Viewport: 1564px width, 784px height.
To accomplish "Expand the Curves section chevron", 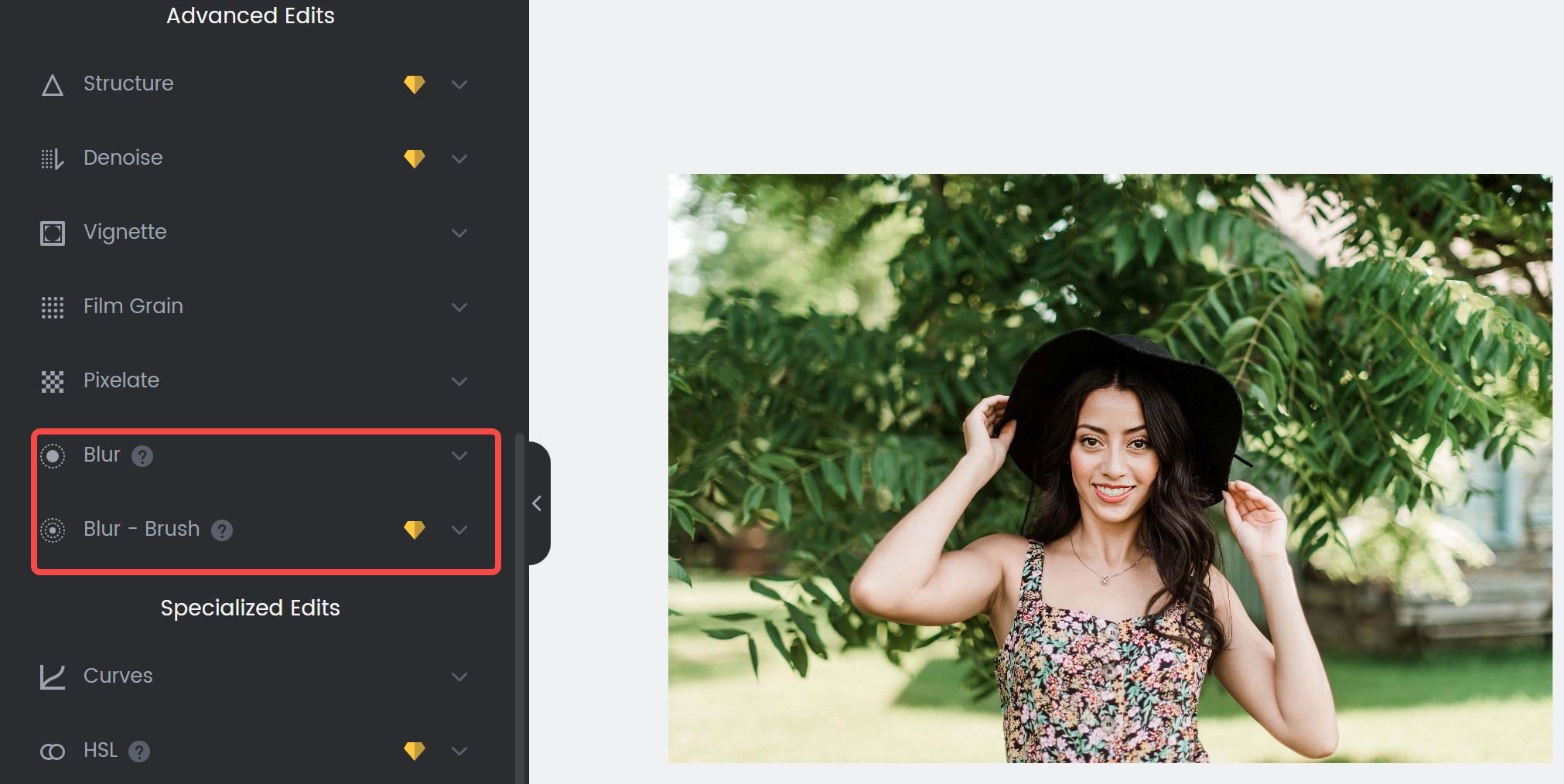I will click(459, 677).
